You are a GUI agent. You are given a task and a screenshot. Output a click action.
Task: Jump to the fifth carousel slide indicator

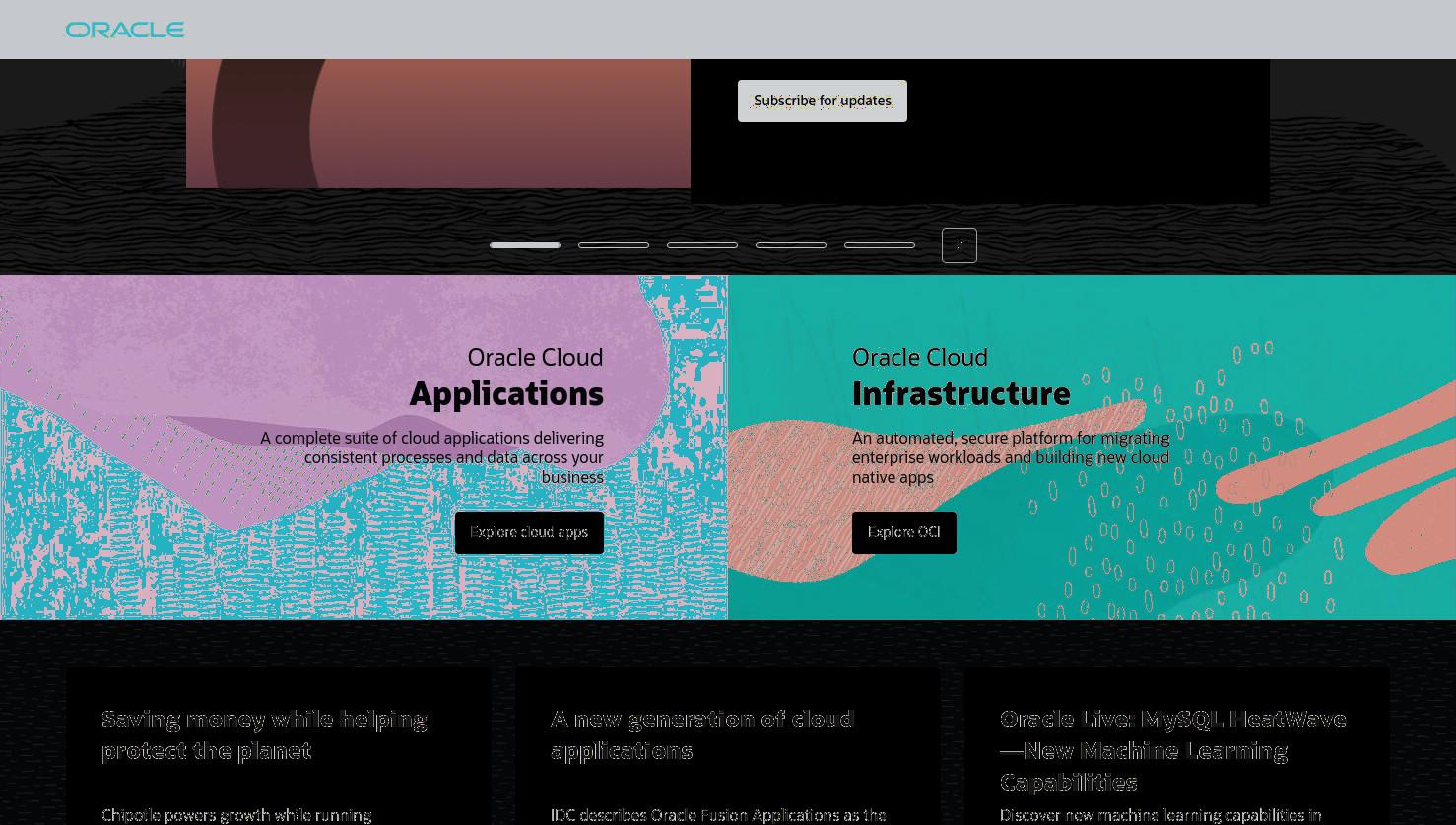pos(880,245)
